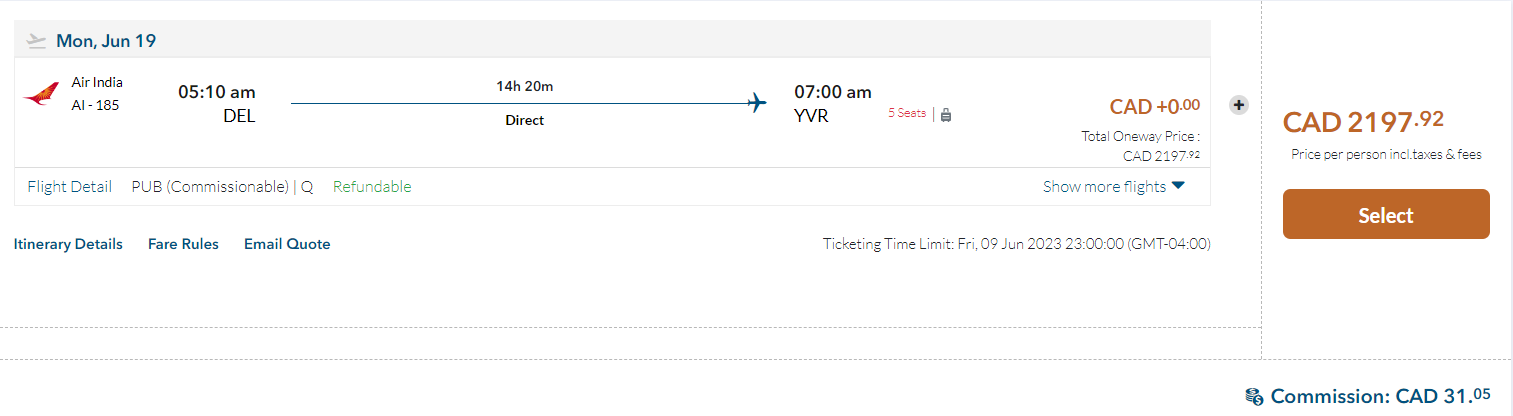Image resolution: width=1513 pixels, height=416 pixels.
Task: Click the coins icon next to Commission
Action: pos(1254,397)
